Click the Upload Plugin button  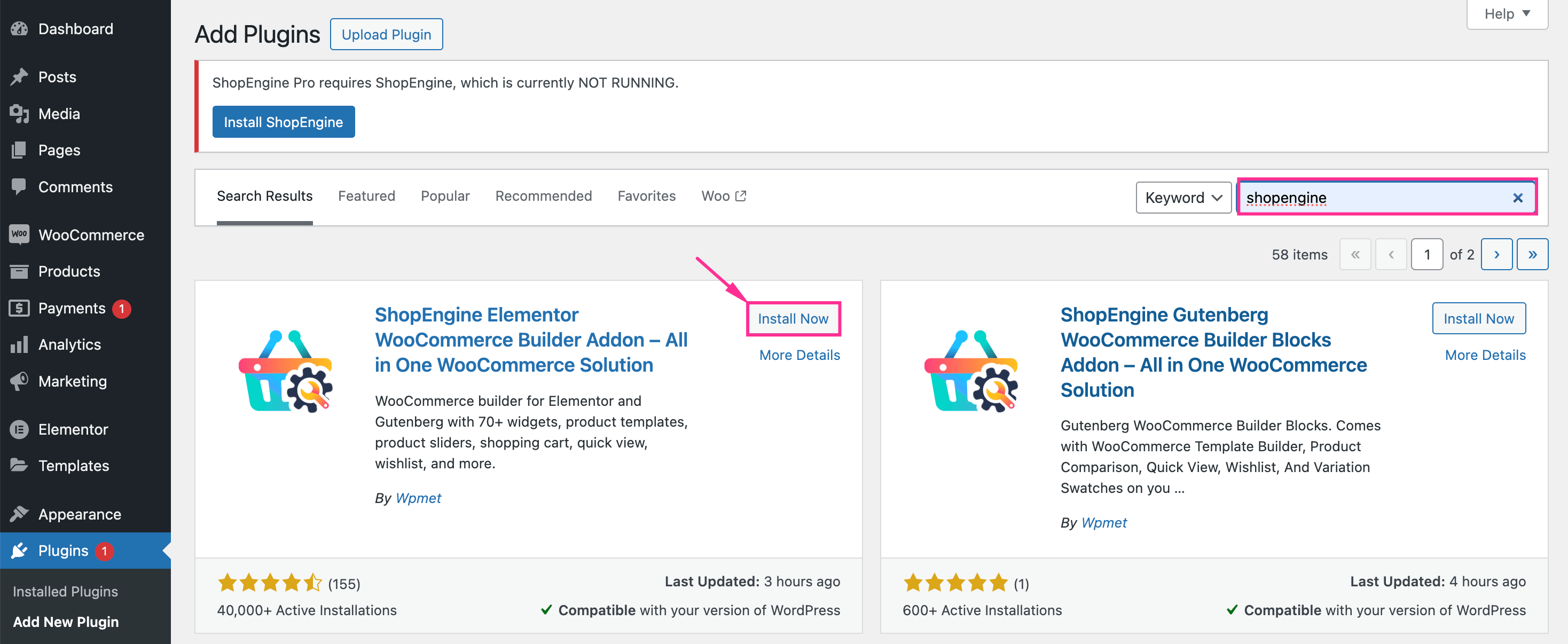coord(386,33)
